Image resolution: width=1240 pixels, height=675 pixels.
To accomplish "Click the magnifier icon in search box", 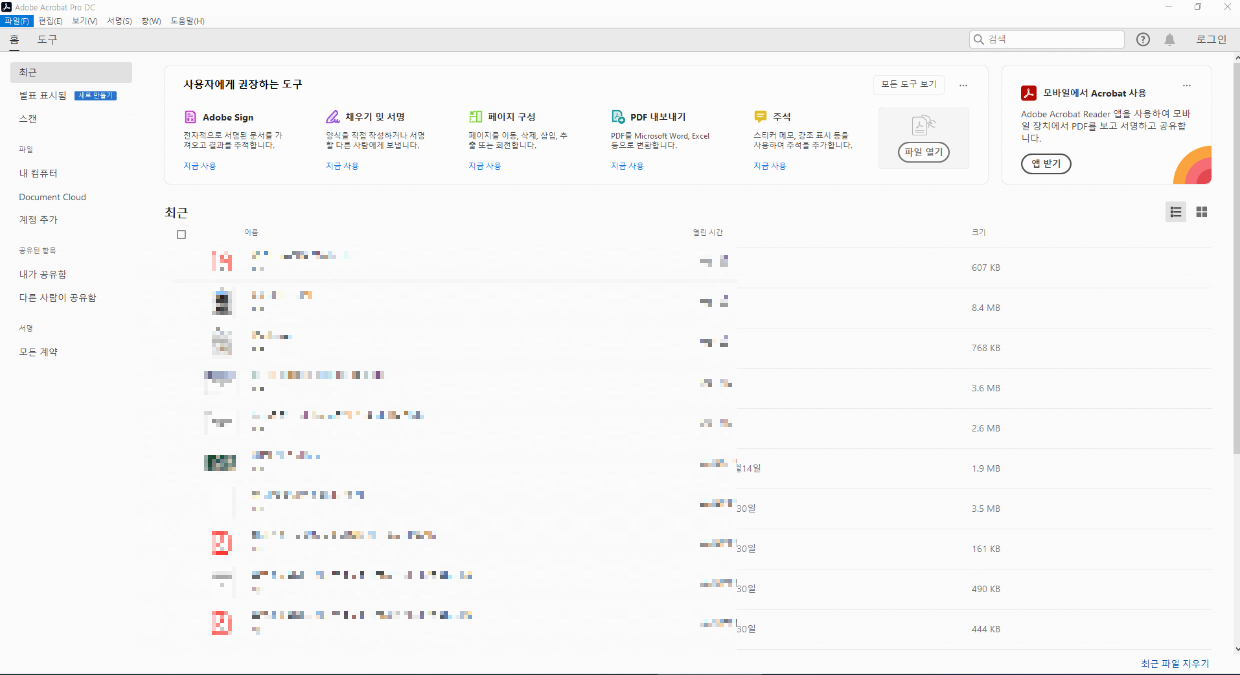I will [980, 39].
